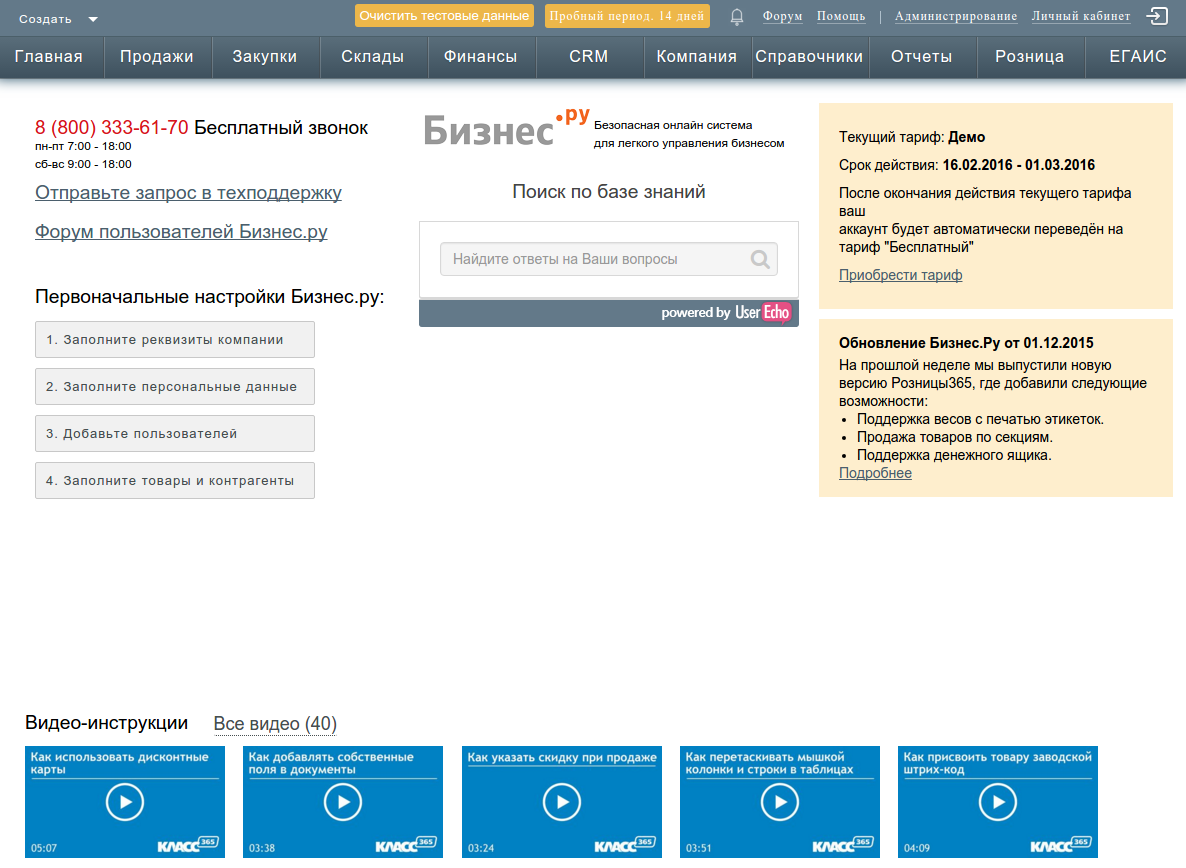Click the knowledge base search input field

point(595,260)
